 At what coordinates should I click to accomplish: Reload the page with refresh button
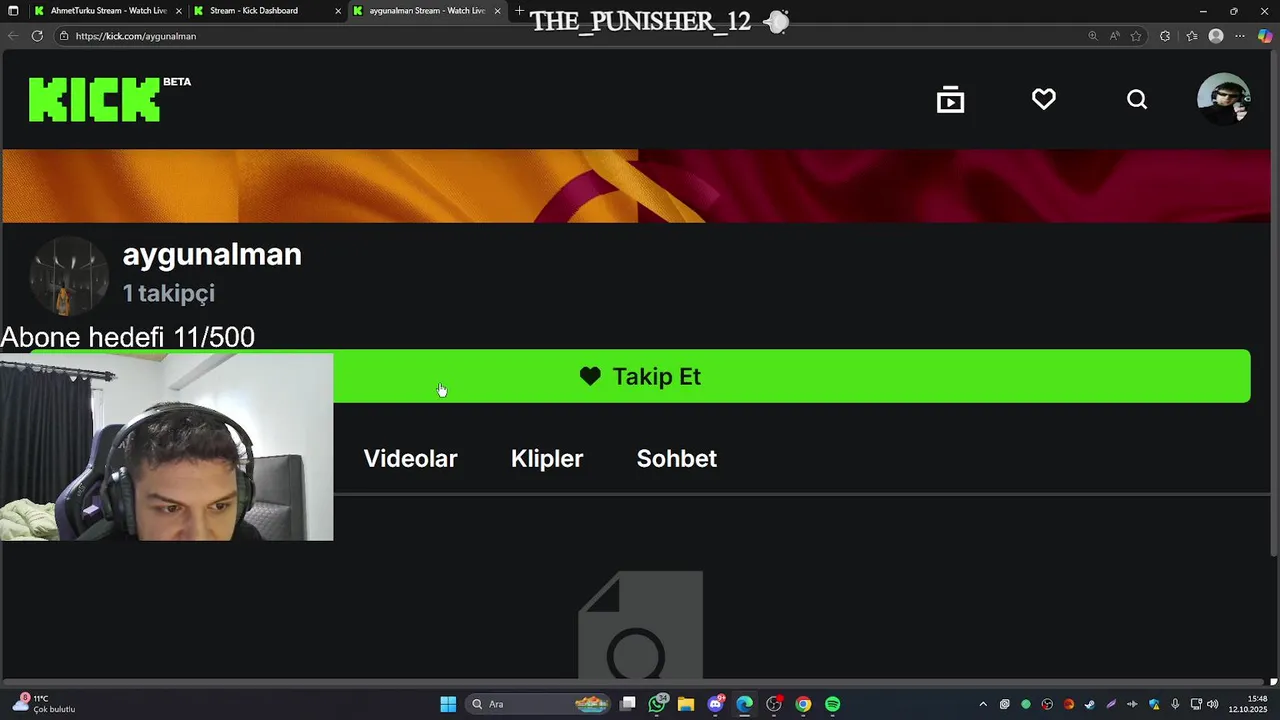point(37,36)
